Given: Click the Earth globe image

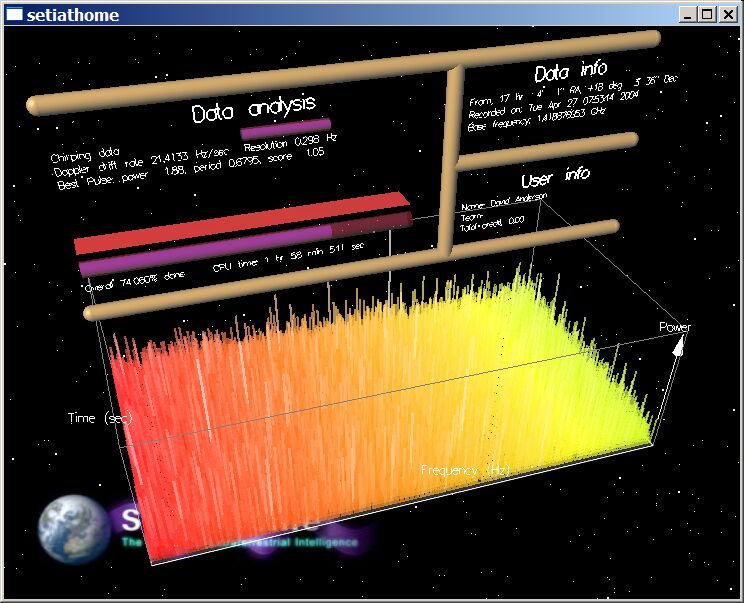Looking at the screenshot, I should point(74,529).
